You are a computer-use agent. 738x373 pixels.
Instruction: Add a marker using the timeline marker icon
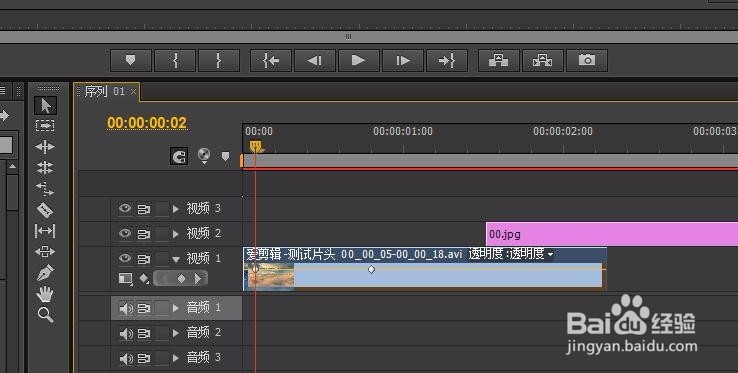tap(225, 156)
